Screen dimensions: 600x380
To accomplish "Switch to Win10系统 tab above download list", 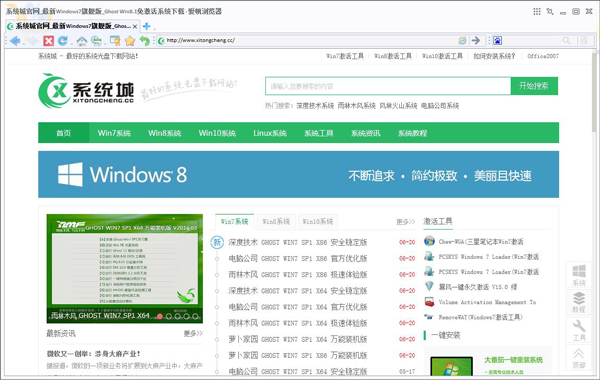I will point(318,222).
